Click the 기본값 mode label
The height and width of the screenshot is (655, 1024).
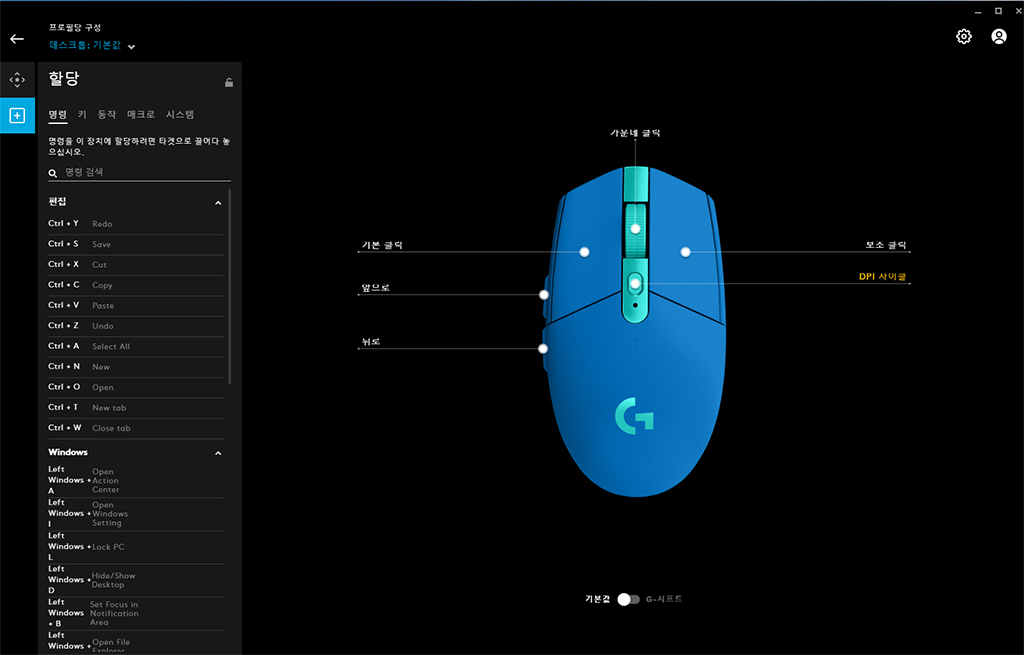tap(598, 599)
